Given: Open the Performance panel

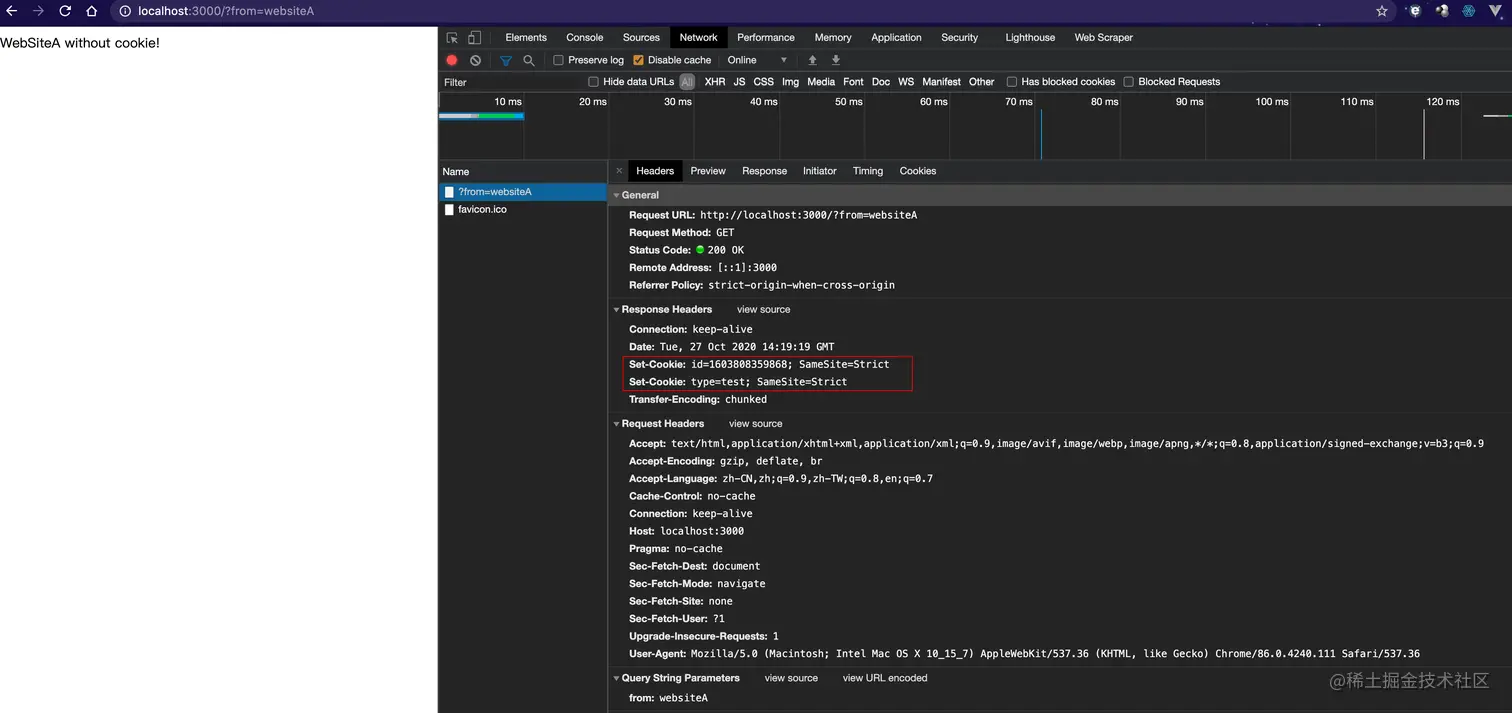Looking at the screenshot, I should pos(766,37).
